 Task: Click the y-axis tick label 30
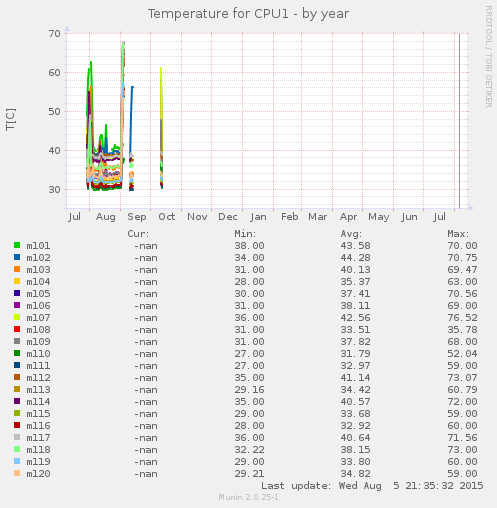[54, 190]
